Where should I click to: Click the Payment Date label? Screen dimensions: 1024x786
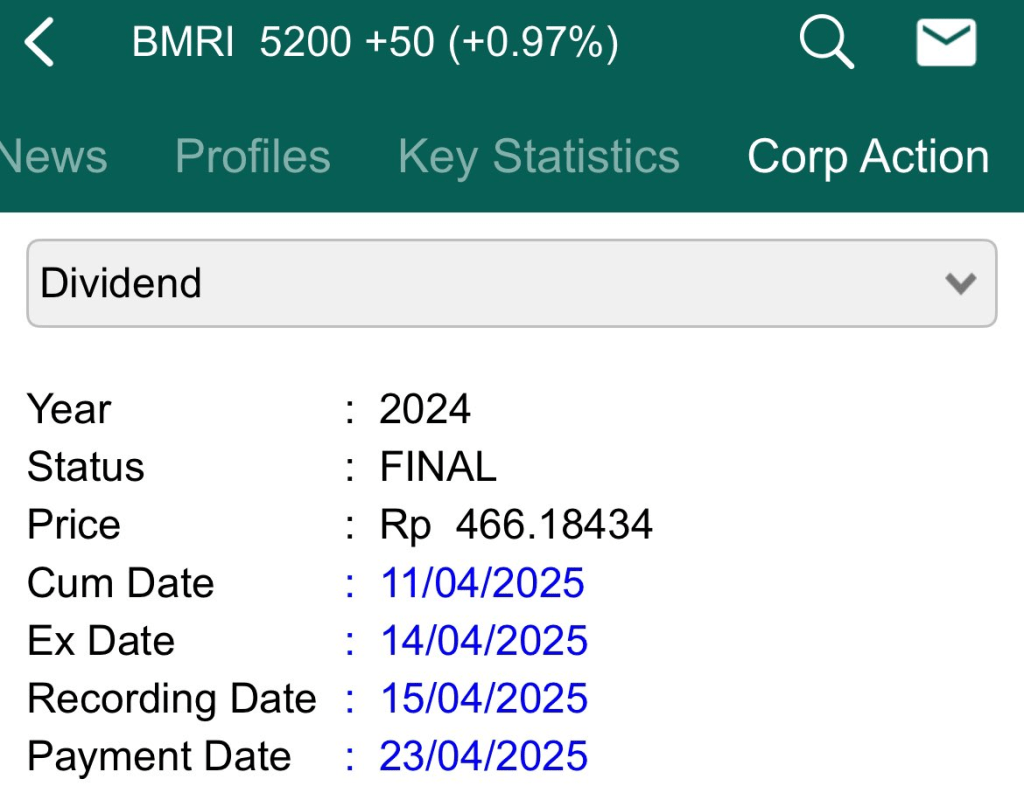click(x=159, y=757)
